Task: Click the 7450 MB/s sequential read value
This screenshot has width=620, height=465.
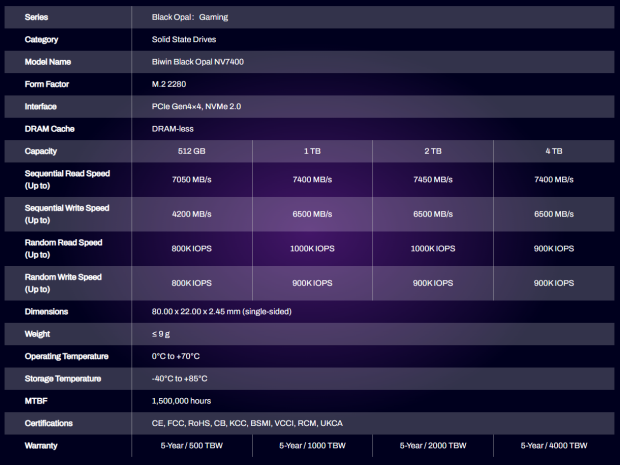Action: [x=431, y=179]
